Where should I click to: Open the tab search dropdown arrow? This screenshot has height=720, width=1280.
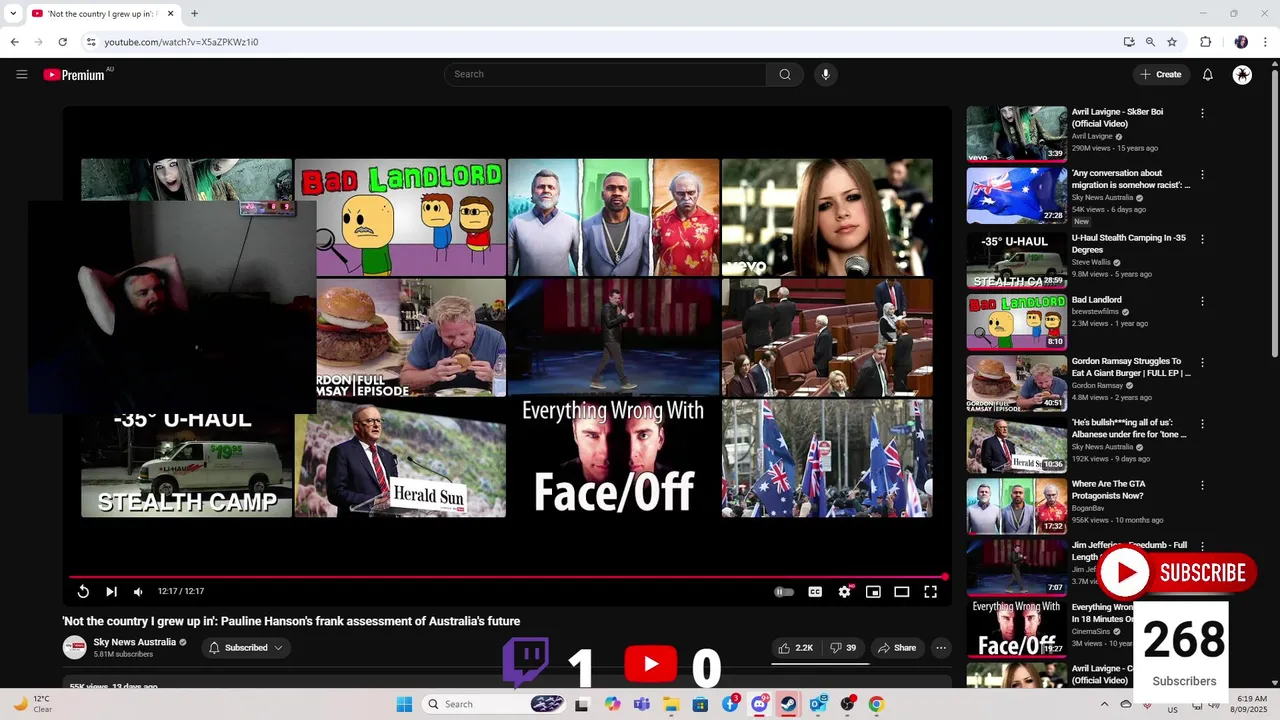13,14
